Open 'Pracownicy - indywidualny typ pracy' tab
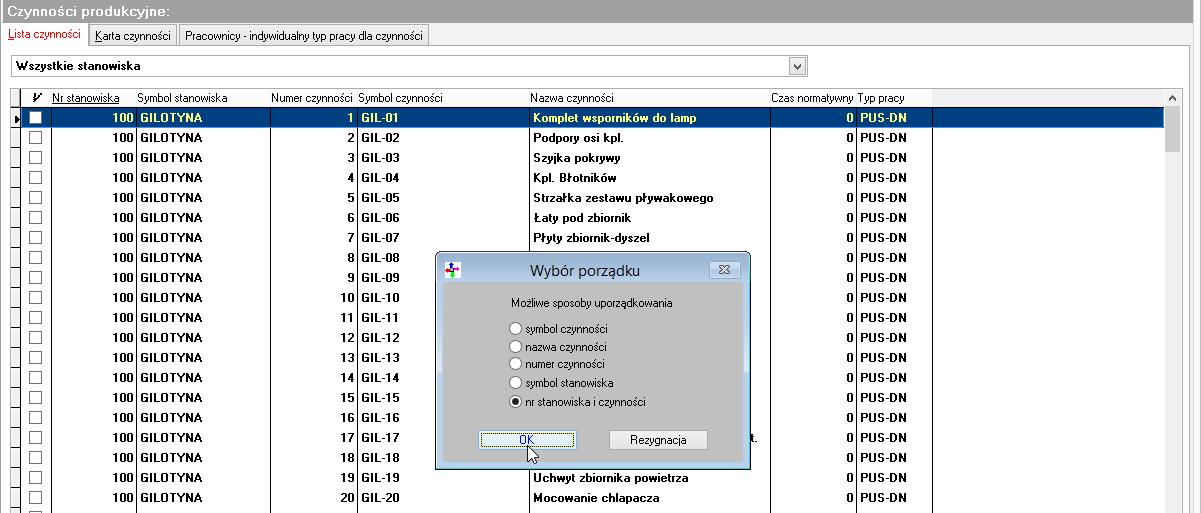This screenshot has height=513, width=1201. click(304, 36)
